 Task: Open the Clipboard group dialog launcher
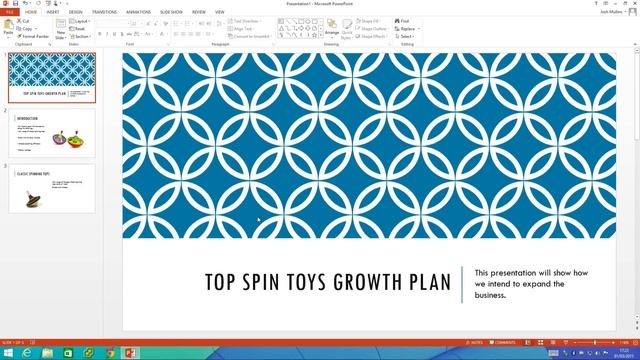tap(50, 44)
